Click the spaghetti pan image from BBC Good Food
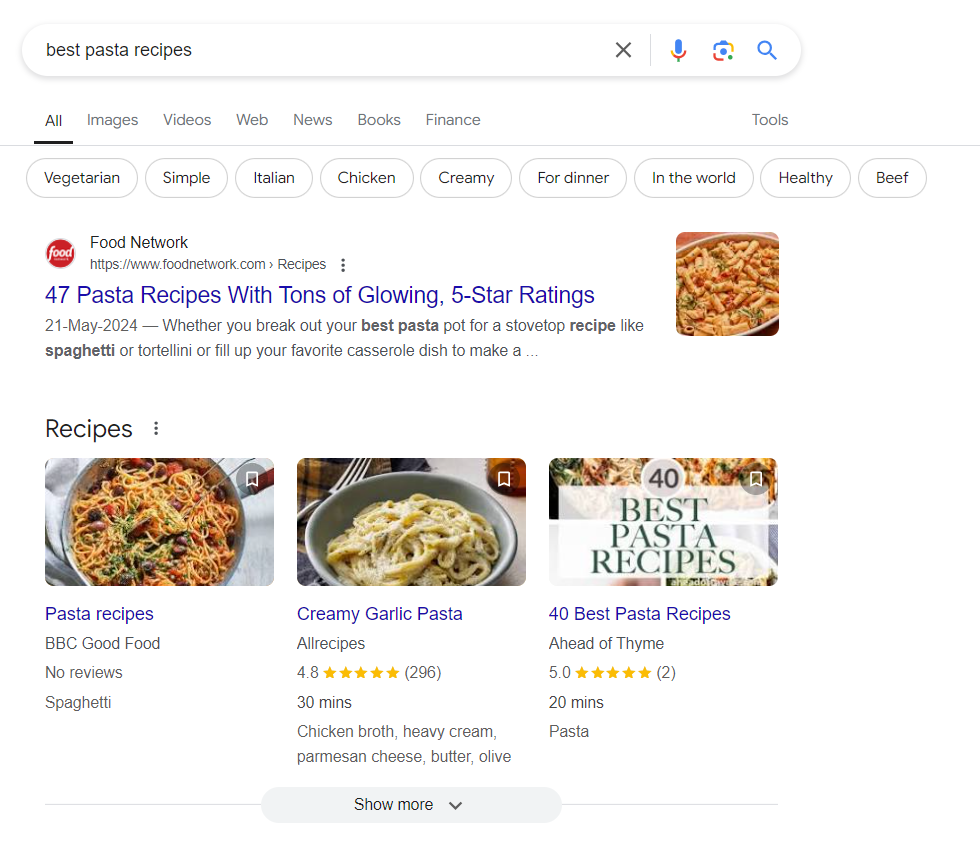 [159, 522]
